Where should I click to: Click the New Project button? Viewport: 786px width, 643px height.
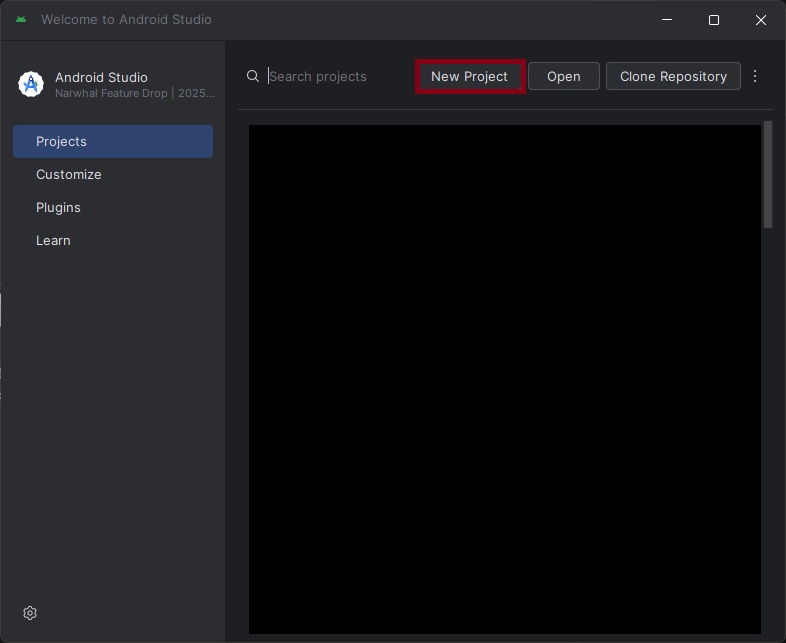470,76
